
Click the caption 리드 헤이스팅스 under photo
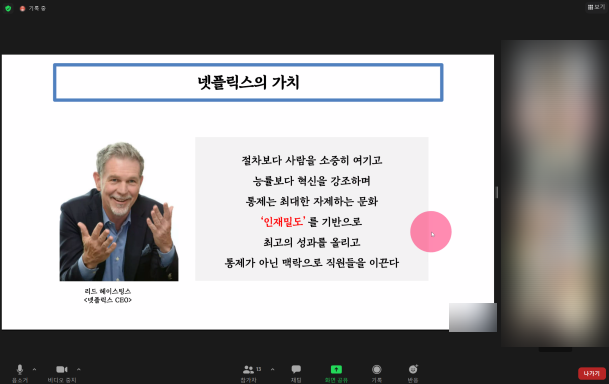[x=108, y=291]
